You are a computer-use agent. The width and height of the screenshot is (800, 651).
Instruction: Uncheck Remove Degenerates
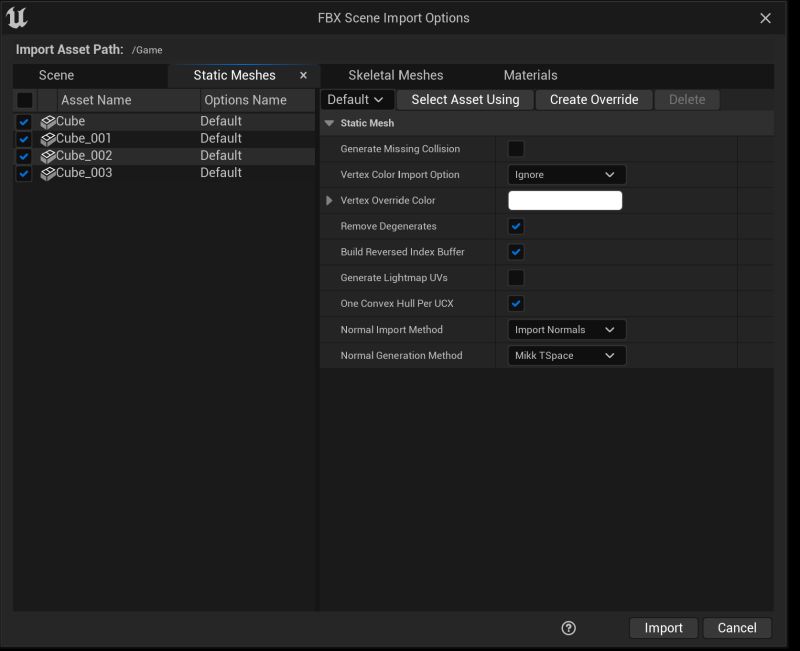[x=515, y=226]
